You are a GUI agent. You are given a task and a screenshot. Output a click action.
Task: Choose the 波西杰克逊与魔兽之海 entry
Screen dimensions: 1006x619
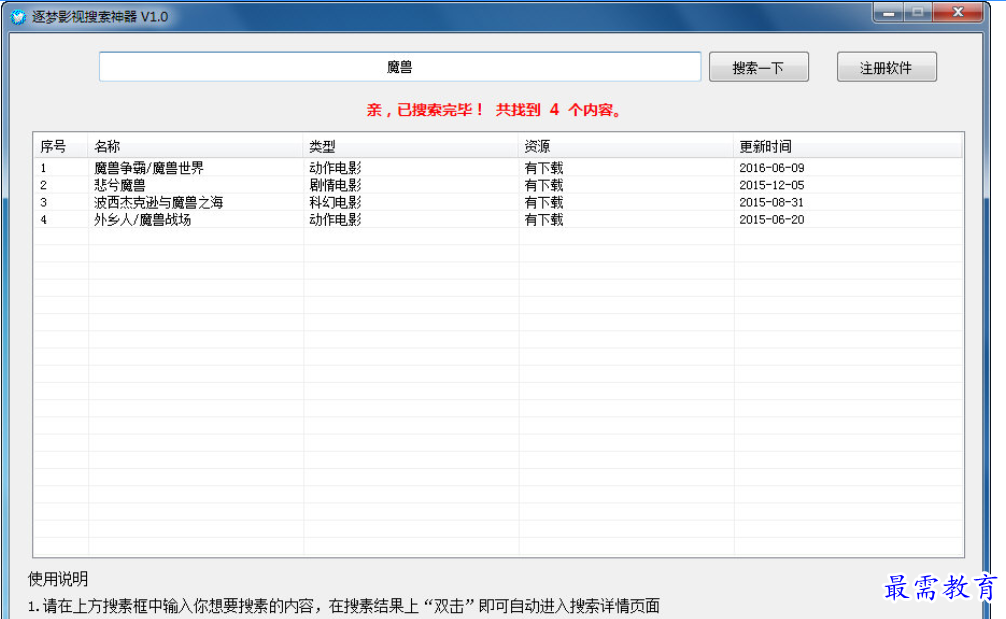[x=159, y=202]
